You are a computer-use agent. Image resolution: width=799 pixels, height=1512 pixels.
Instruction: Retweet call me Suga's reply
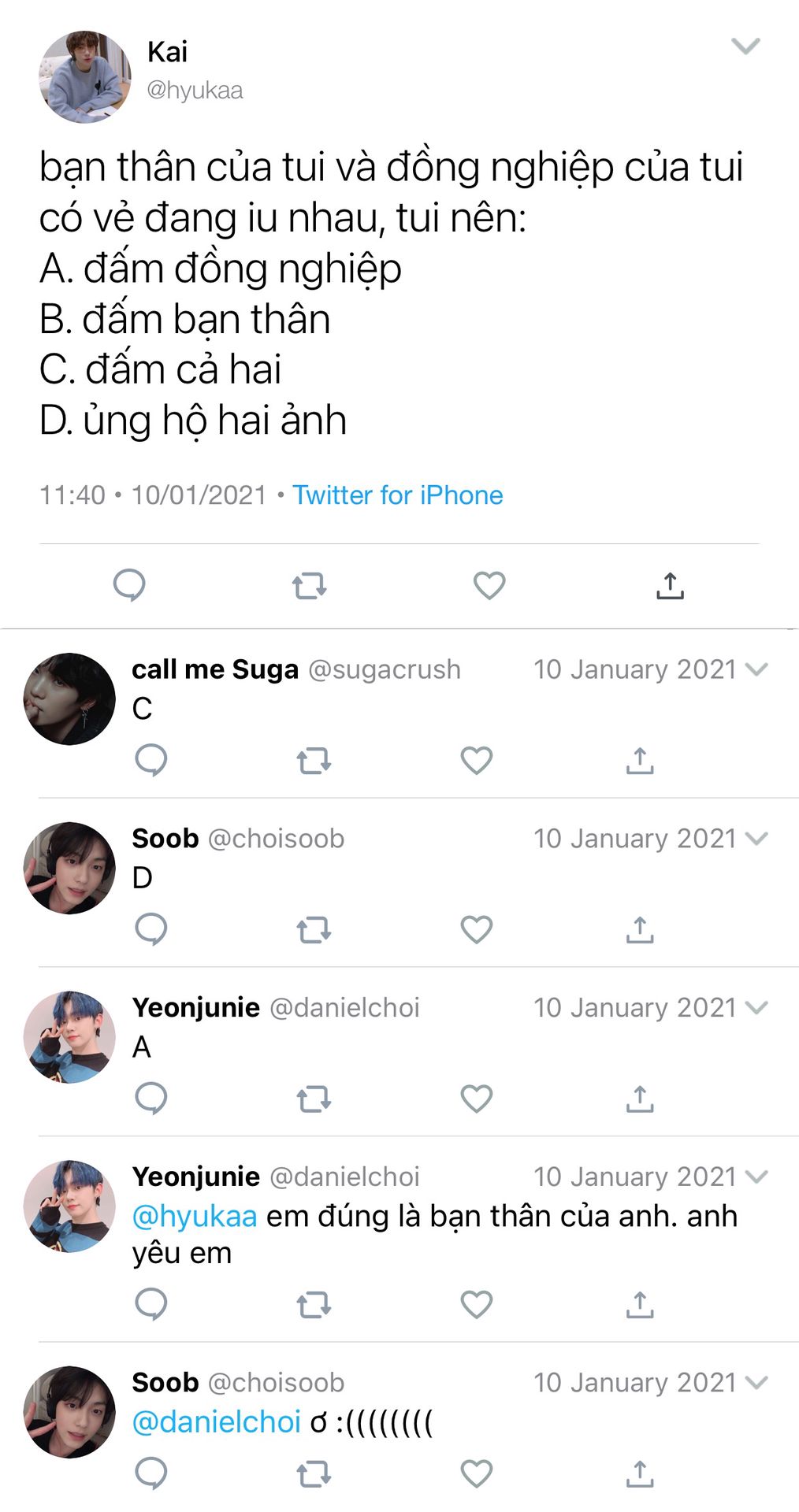[314, 761]
